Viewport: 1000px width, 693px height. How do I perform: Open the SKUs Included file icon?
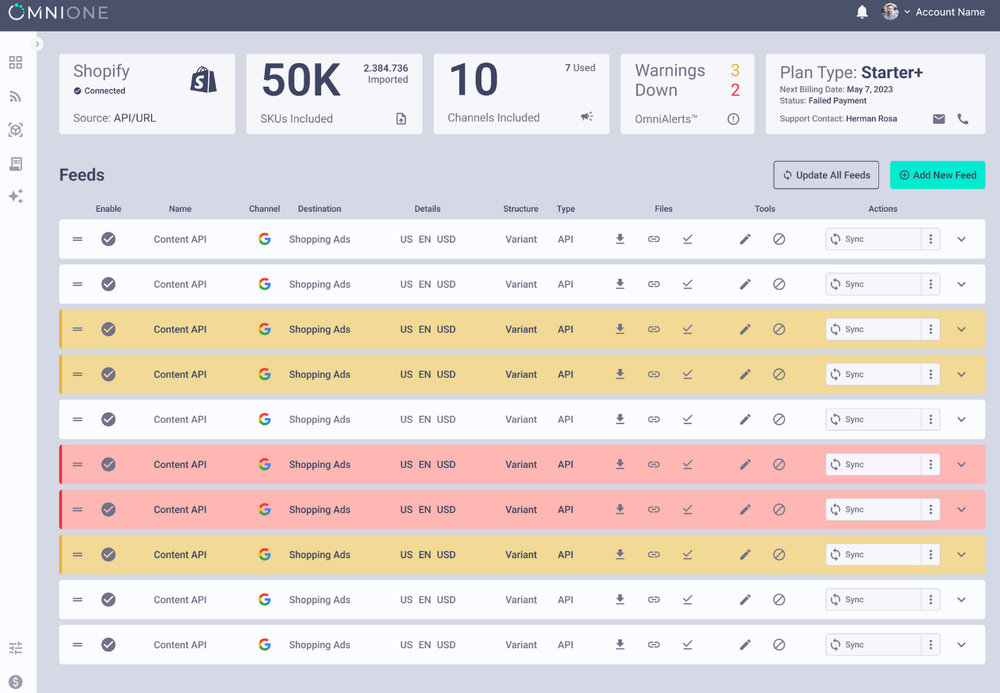coord(401,118)
